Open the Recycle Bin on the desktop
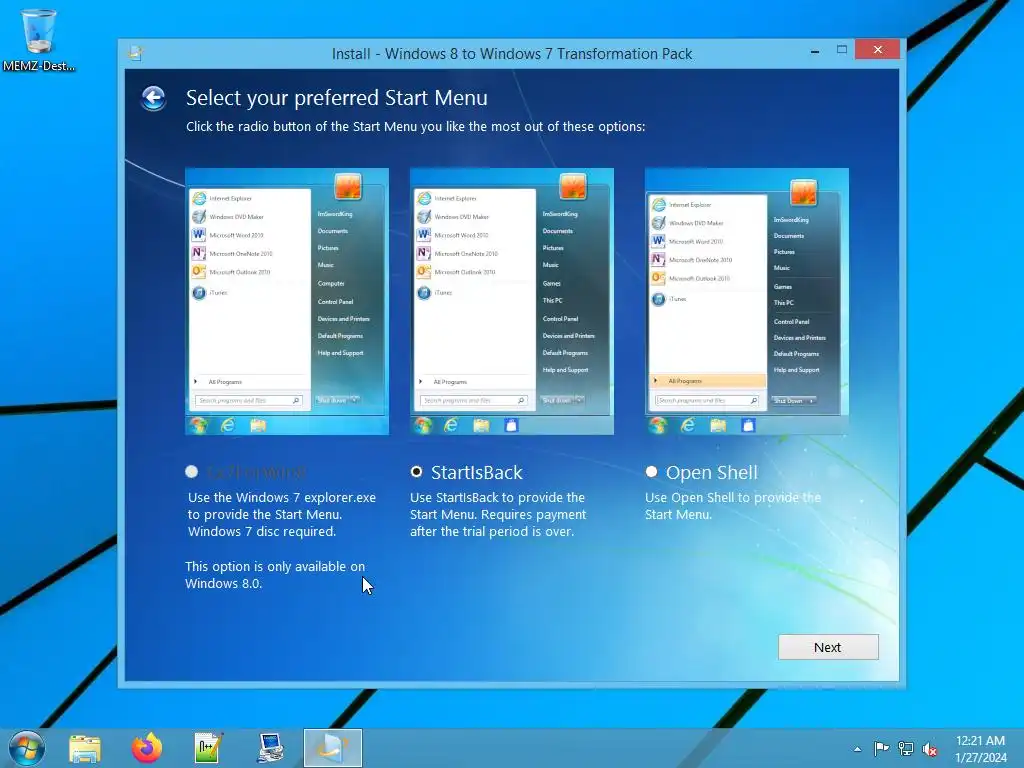Screen dimensions: 1024x768 point(39,39)
